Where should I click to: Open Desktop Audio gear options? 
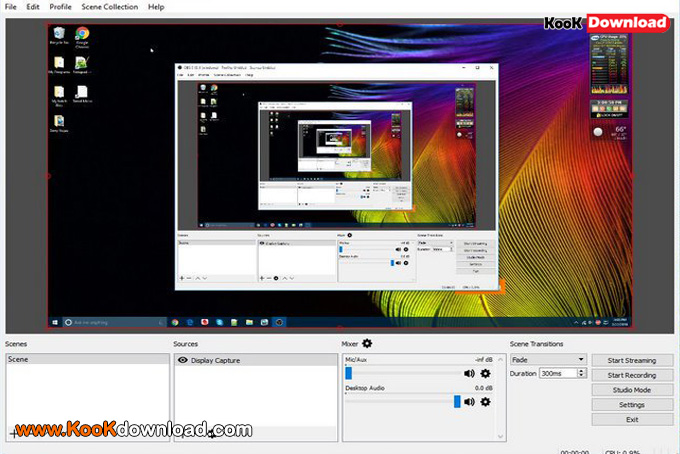coord(485,402)
